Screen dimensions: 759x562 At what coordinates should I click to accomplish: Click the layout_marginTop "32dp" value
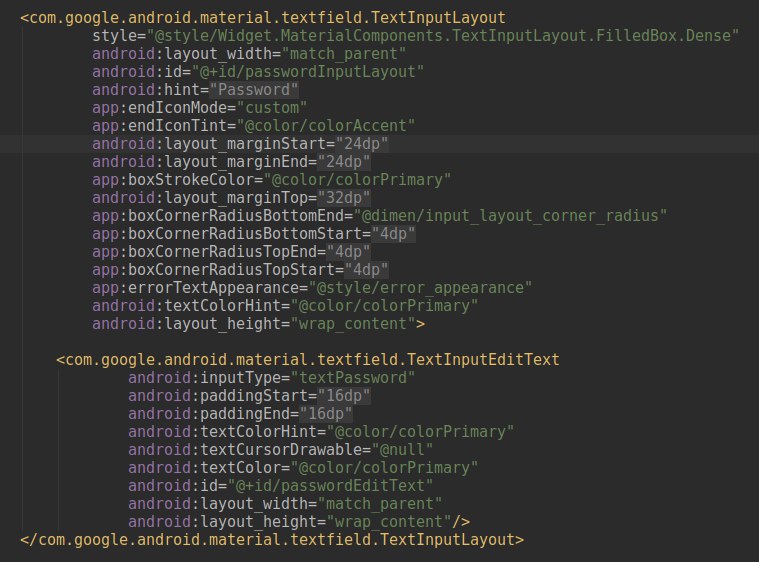click(x=344, y=197)
